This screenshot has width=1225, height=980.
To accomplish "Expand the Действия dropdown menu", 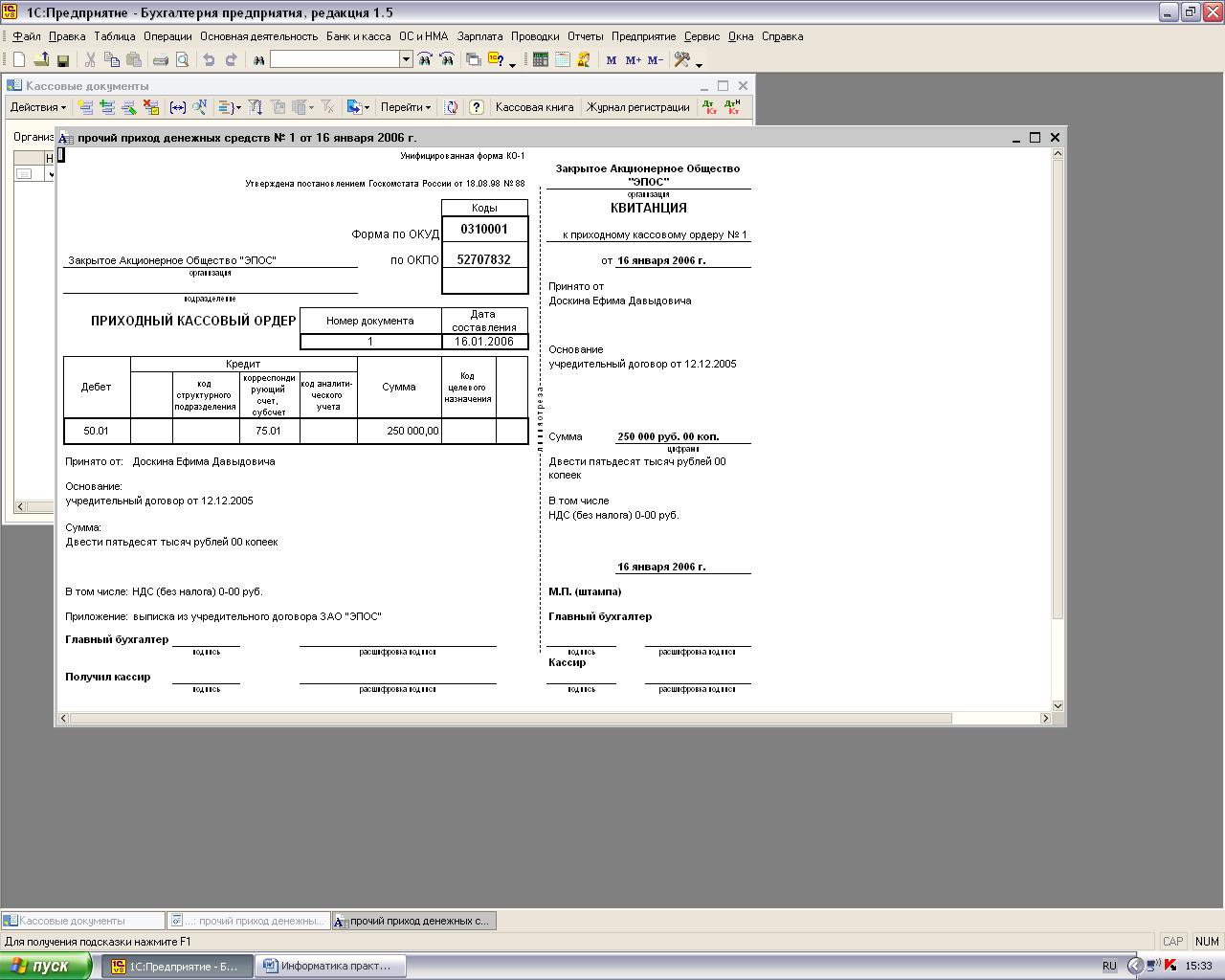I will pyautogui.click(x=38, y=107).
